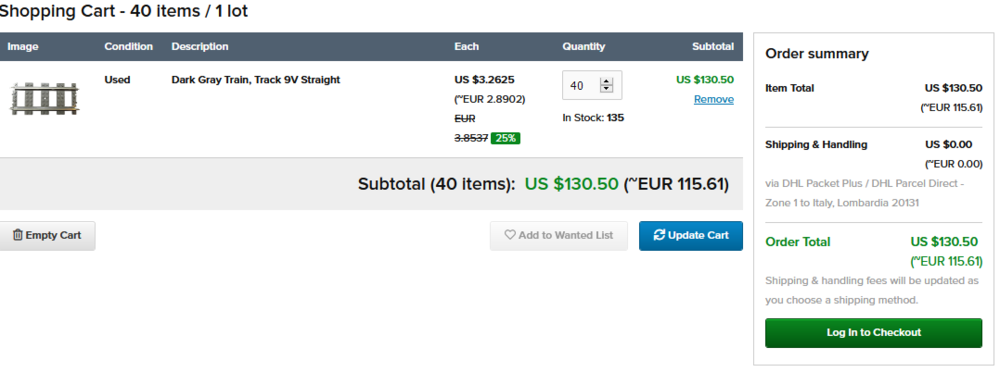Open the train track thumbnail image
This screenshot has height=372, width=1000.
[x=45, y=99]
